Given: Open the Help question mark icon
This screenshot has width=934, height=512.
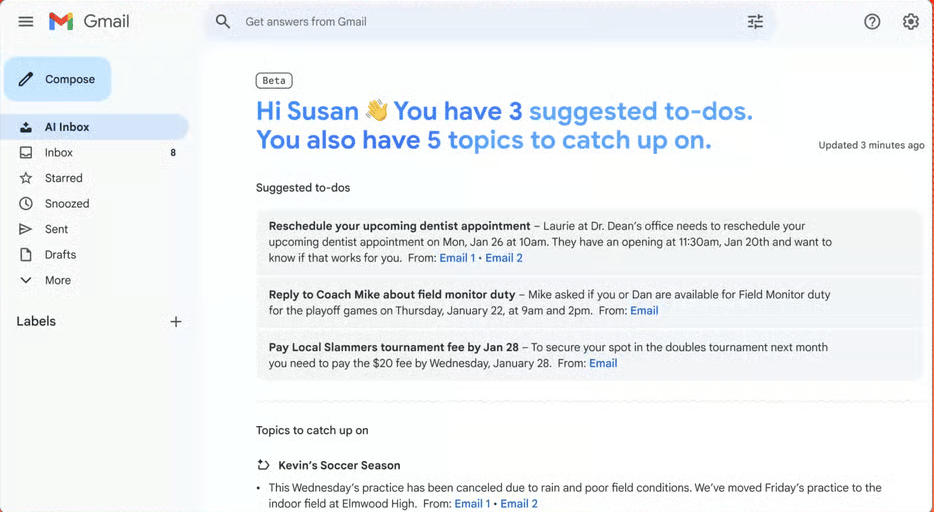Looking at the screenshot, I should pos(872,22).
